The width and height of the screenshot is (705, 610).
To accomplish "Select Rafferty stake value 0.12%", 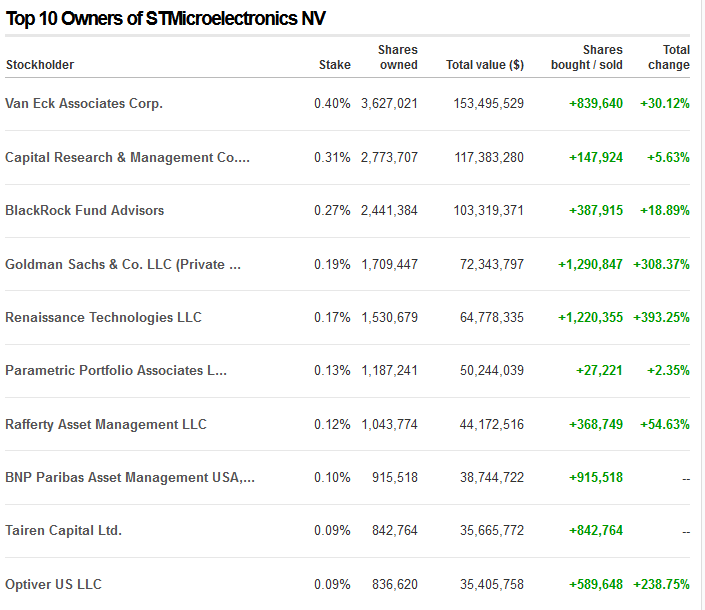I will pos(332,424).
